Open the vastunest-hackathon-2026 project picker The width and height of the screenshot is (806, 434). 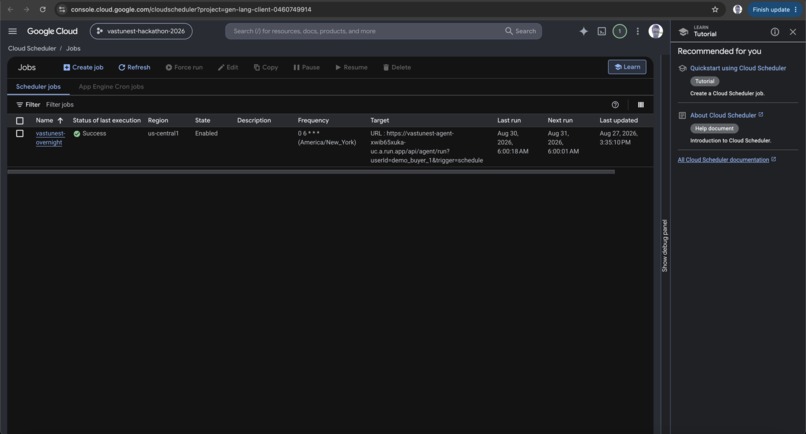(x=141, y=31)
